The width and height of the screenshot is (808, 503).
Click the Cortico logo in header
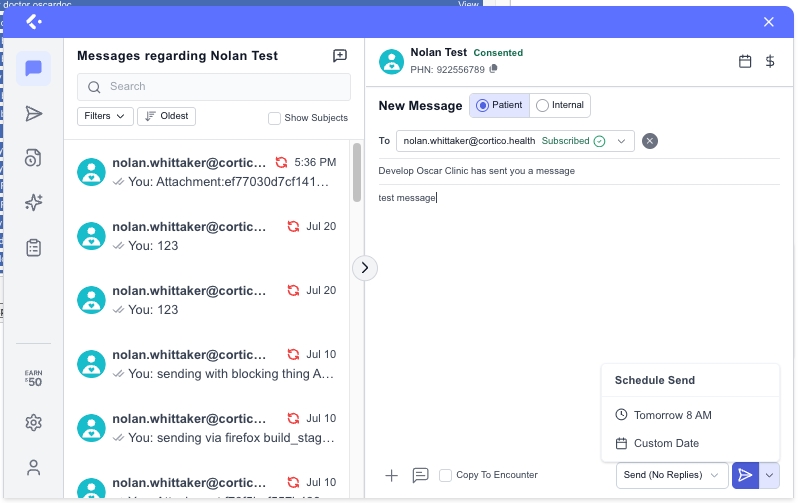tap(33, 22)
